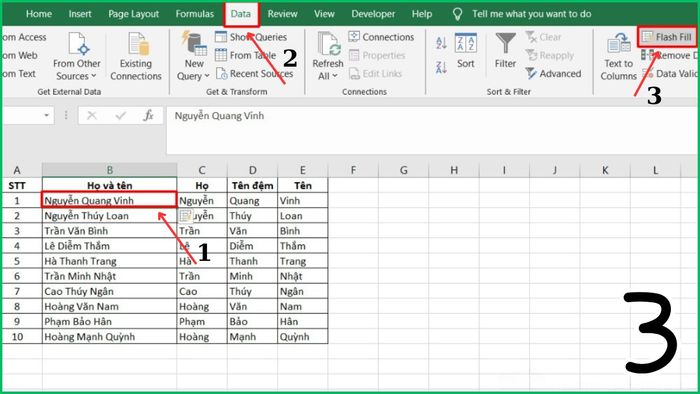Select cell Nhật in column E
This screenshot has width=700, height=394.
point(303,276)
